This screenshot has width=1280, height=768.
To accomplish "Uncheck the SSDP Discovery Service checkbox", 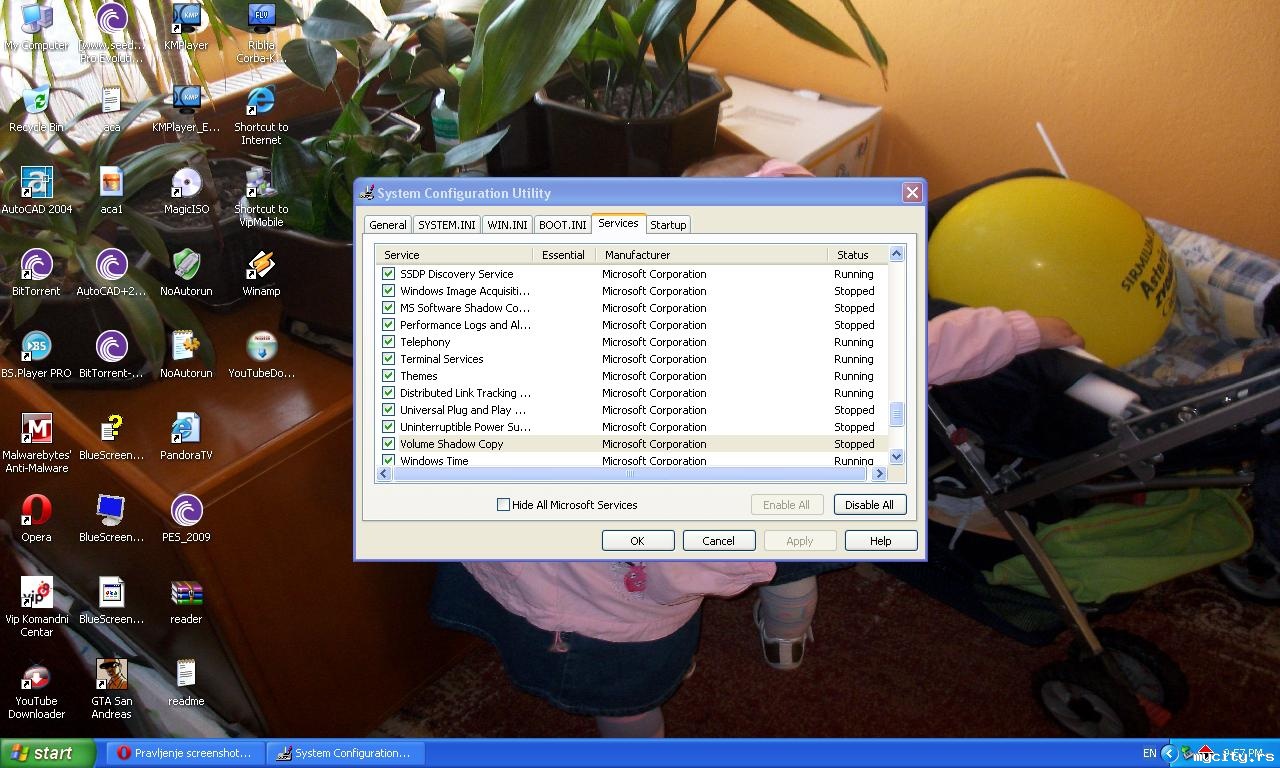I will click(389, 274).
